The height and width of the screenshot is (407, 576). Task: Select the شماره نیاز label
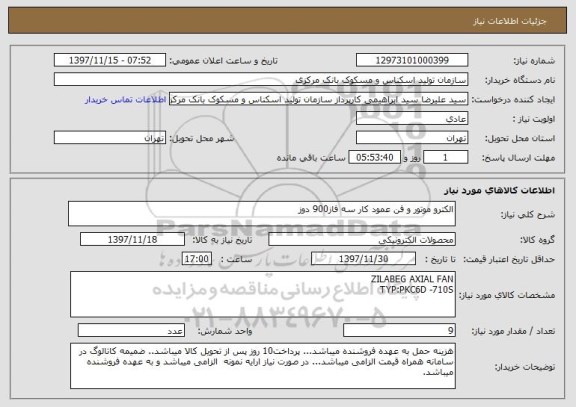(x=534, y=61)
